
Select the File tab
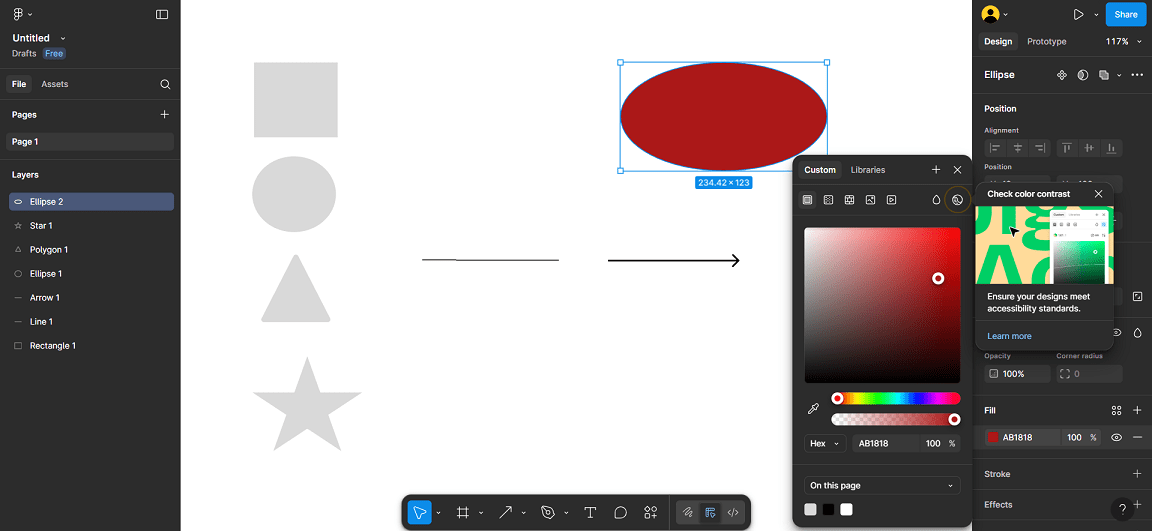tap(19, 84)
